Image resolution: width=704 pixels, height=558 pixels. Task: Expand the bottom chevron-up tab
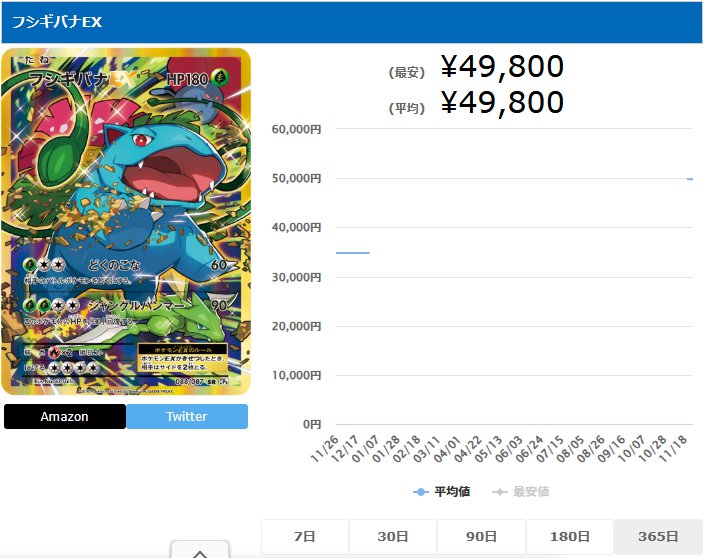tap(200, 550)
